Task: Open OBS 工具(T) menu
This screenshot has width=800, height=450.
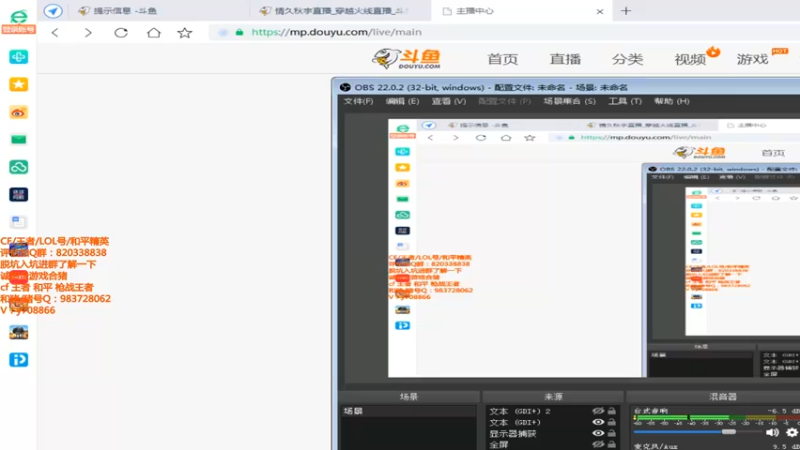Action: pyautogui.click(x=624, y=101)
